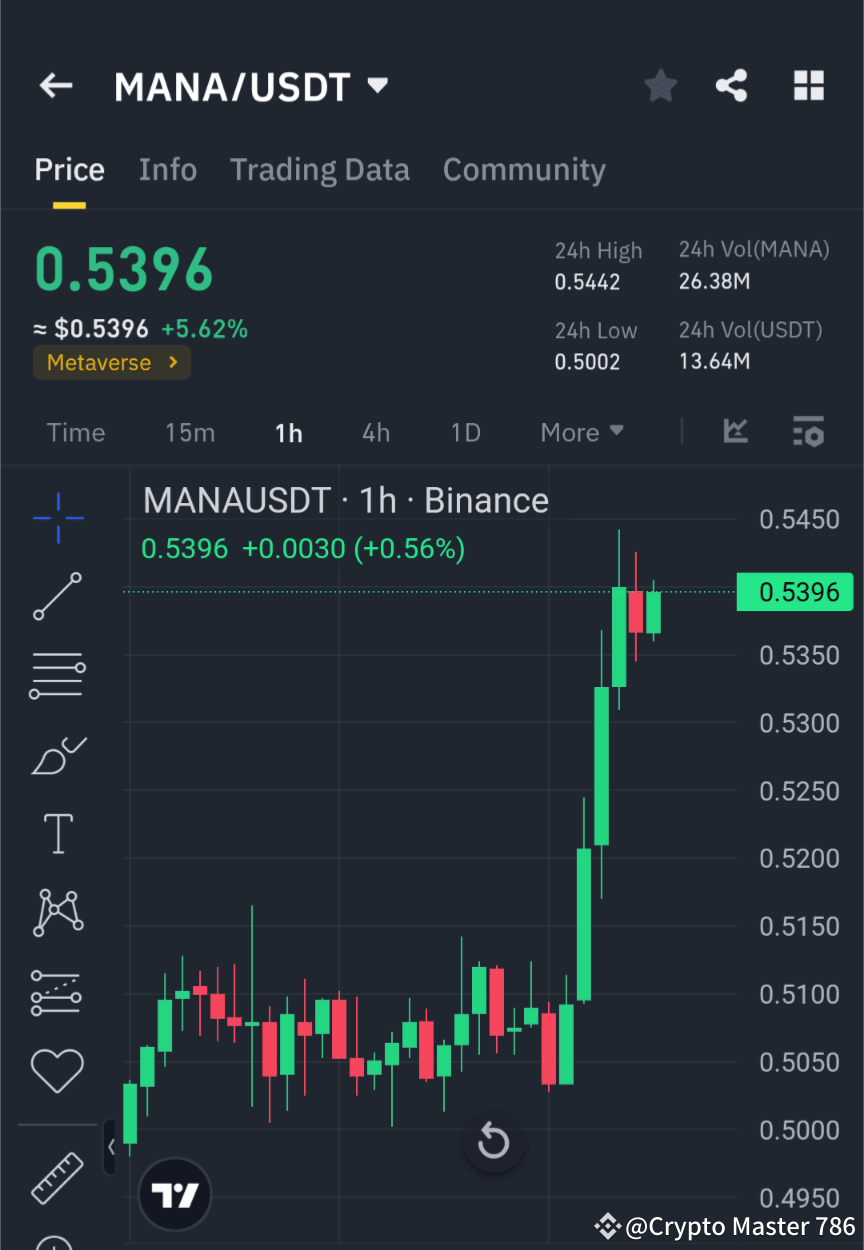
Task: Select the ruler measurement tool
Action: point(57,1178)
